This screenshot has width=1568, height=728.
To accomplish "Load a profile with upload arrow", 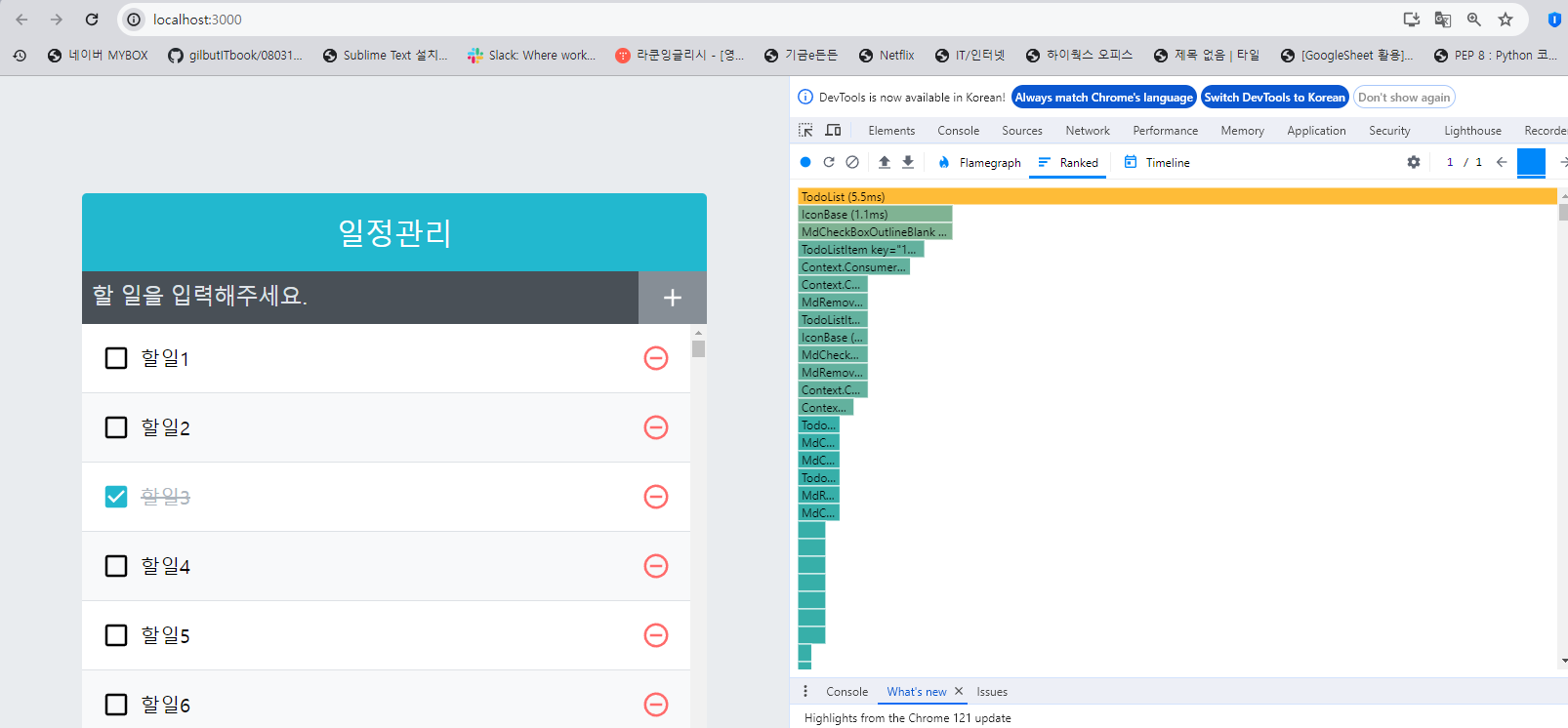I will pos(885,162).
